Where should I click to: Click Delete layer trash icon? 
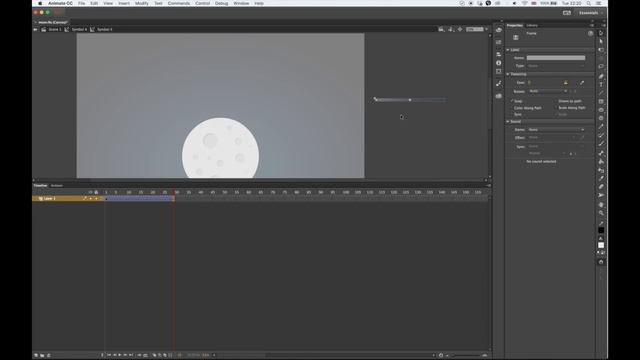pos(49,355)
